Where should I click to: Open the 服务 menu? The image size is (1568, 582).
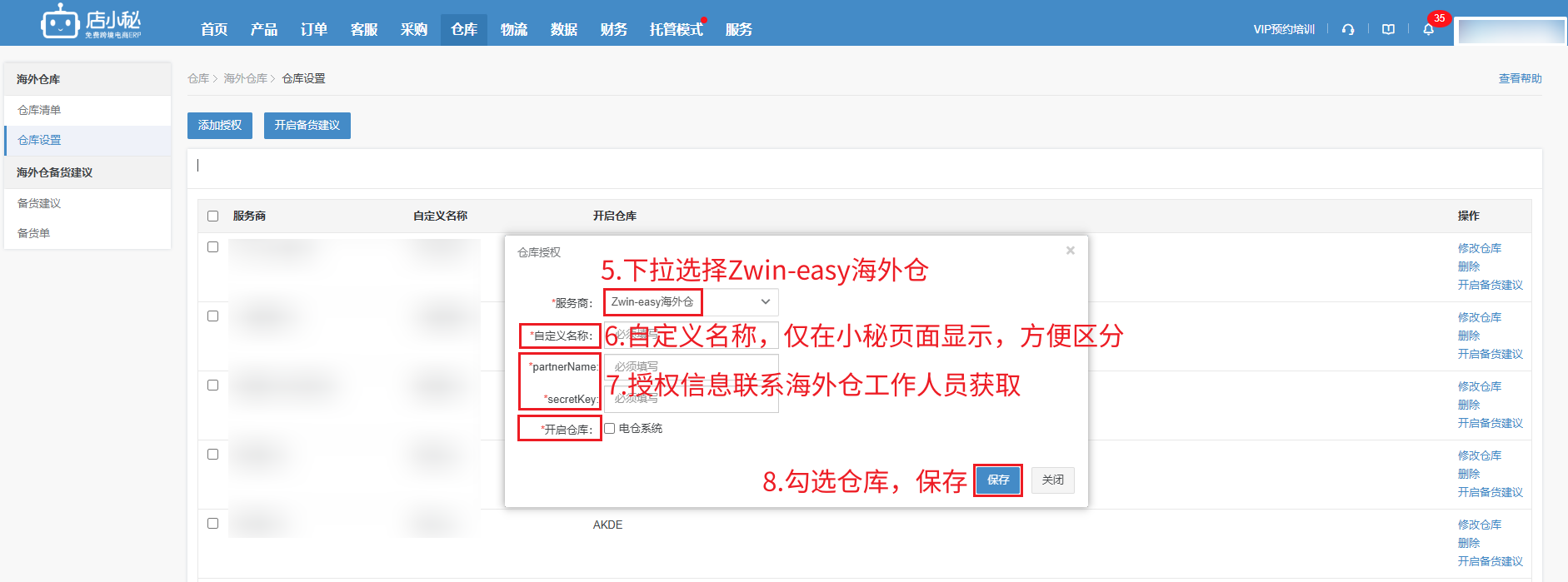click(x=739, y=30)
